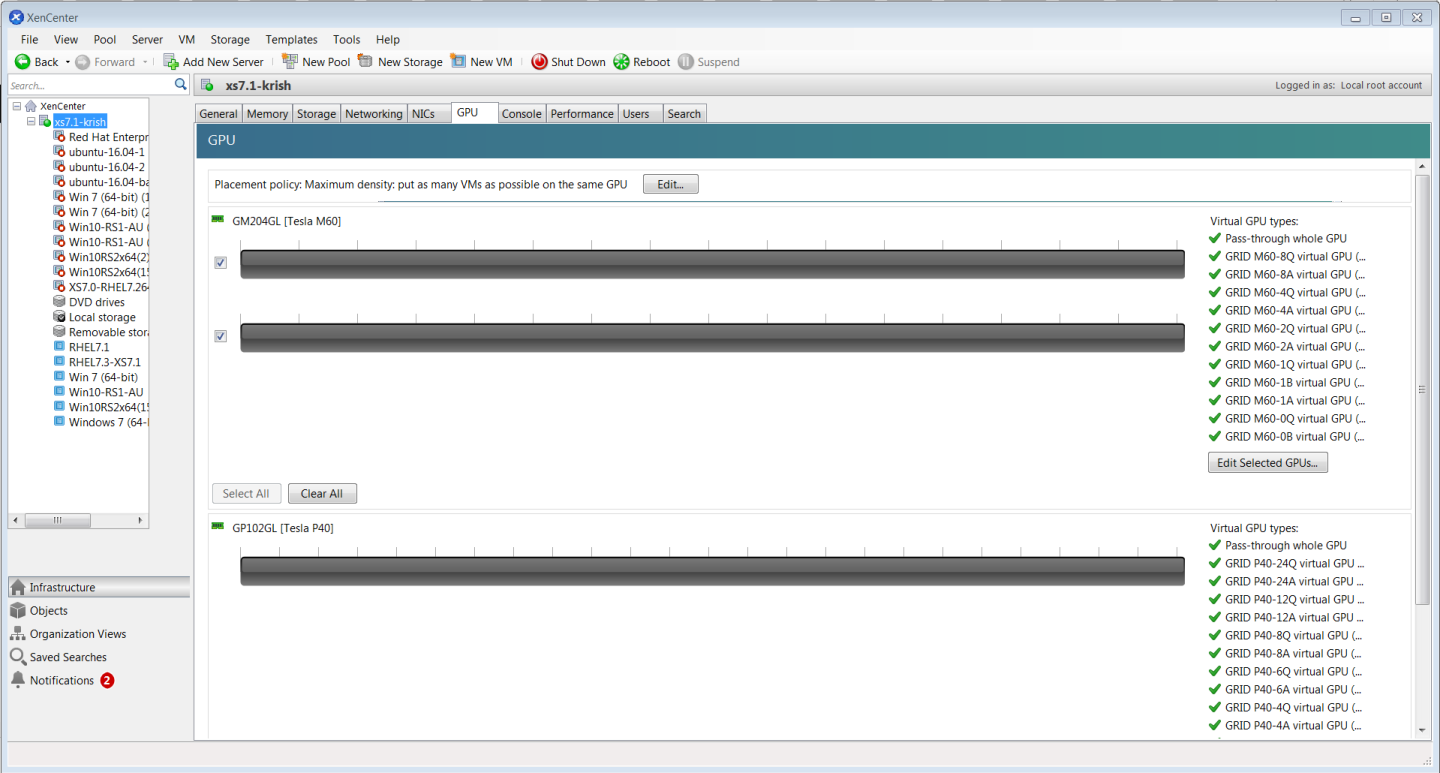Open the New Pool tool
1440x773 pixels.
[x=289, y=61]
